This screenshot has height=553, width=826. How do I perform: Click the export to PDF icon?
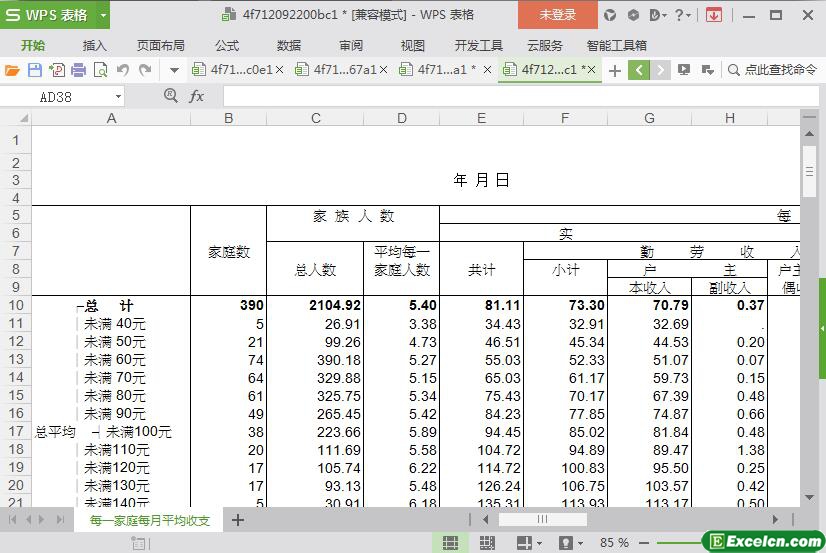point(57,70)
